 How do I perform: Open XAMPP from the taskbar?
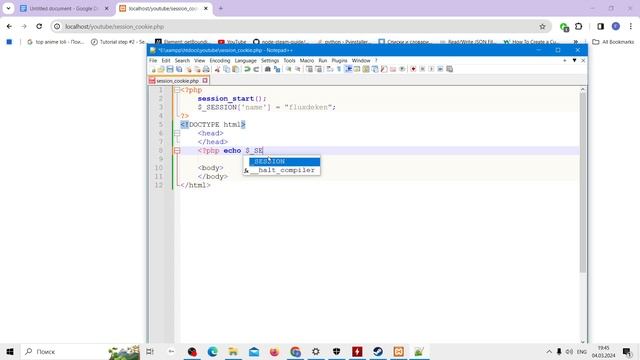click(x=399, y=351)
